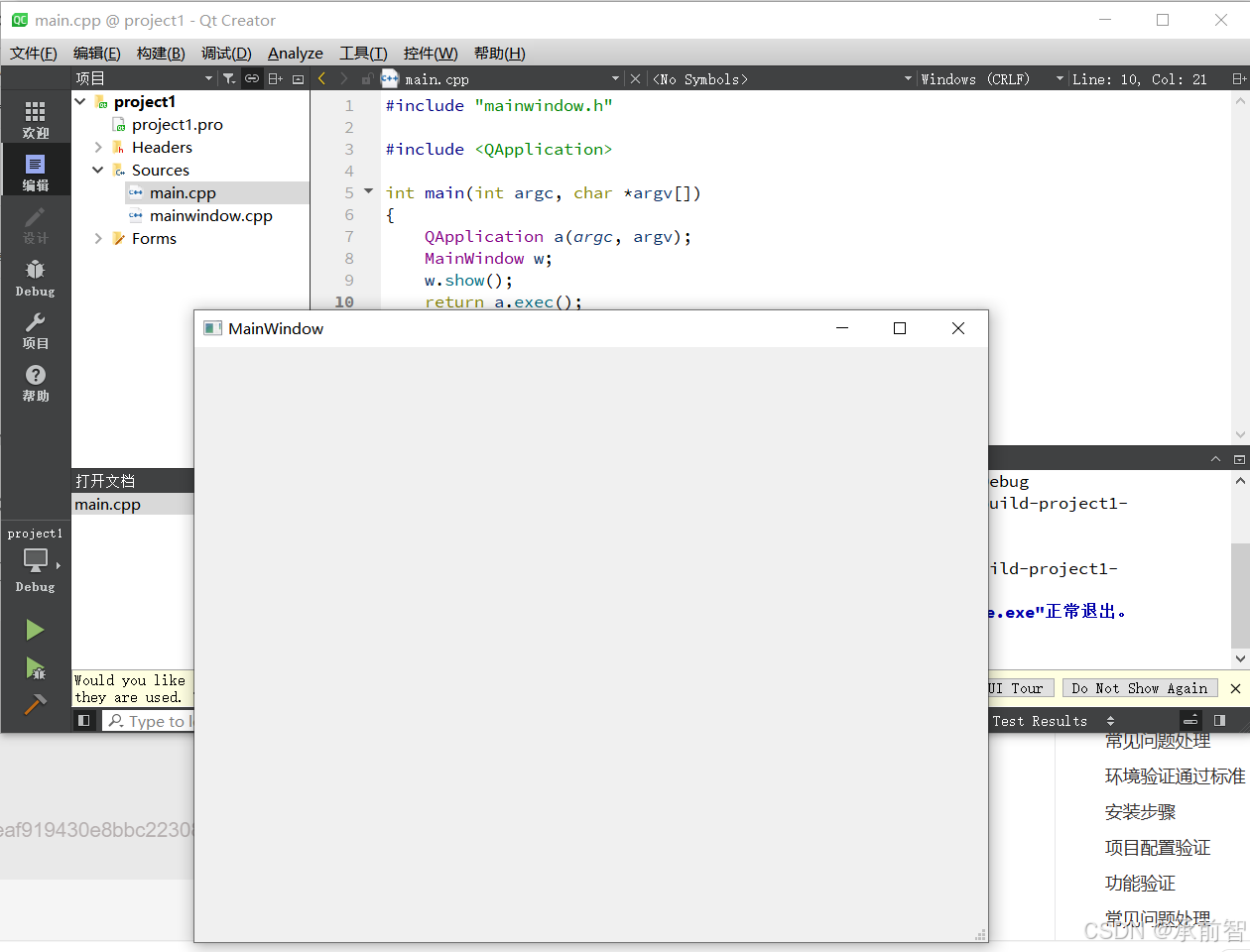Image resolution: width=1250 pixels, height=952 pixels.
Task: Click the output pane scrollbar thumb
Action: [1240, 595]
